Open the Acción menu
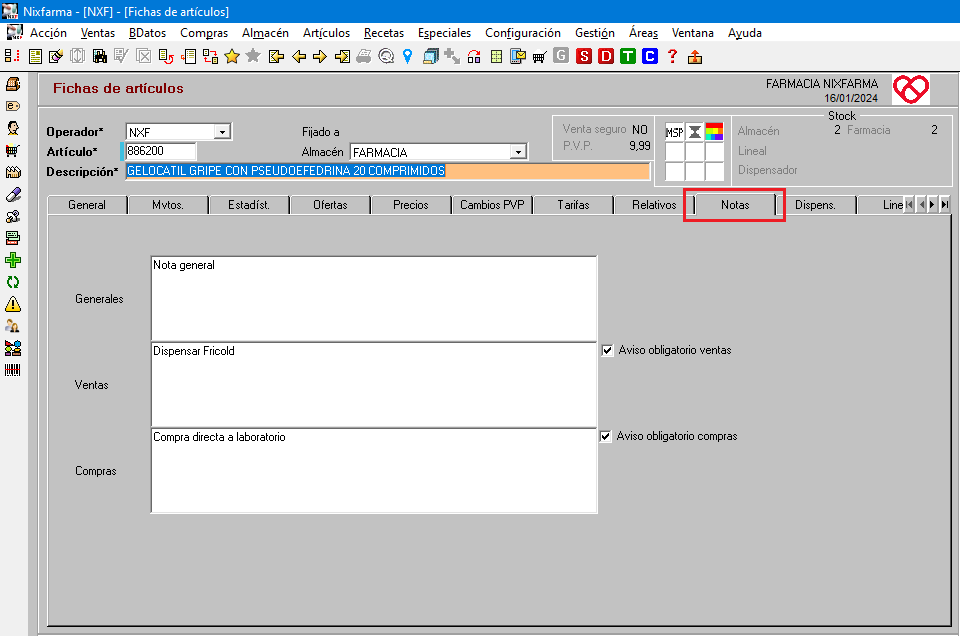Screen dimensions: 960x636 click(48, 32)
